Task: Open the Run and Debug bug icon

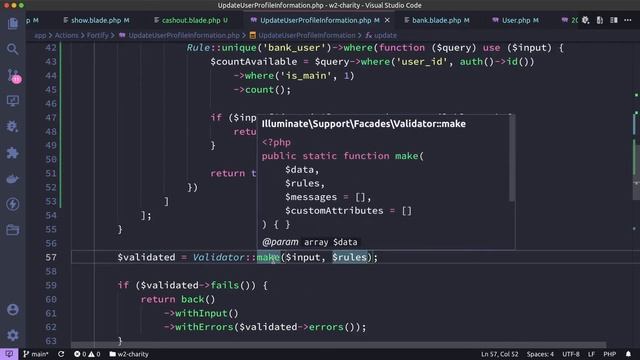Action: pos(13,126)
